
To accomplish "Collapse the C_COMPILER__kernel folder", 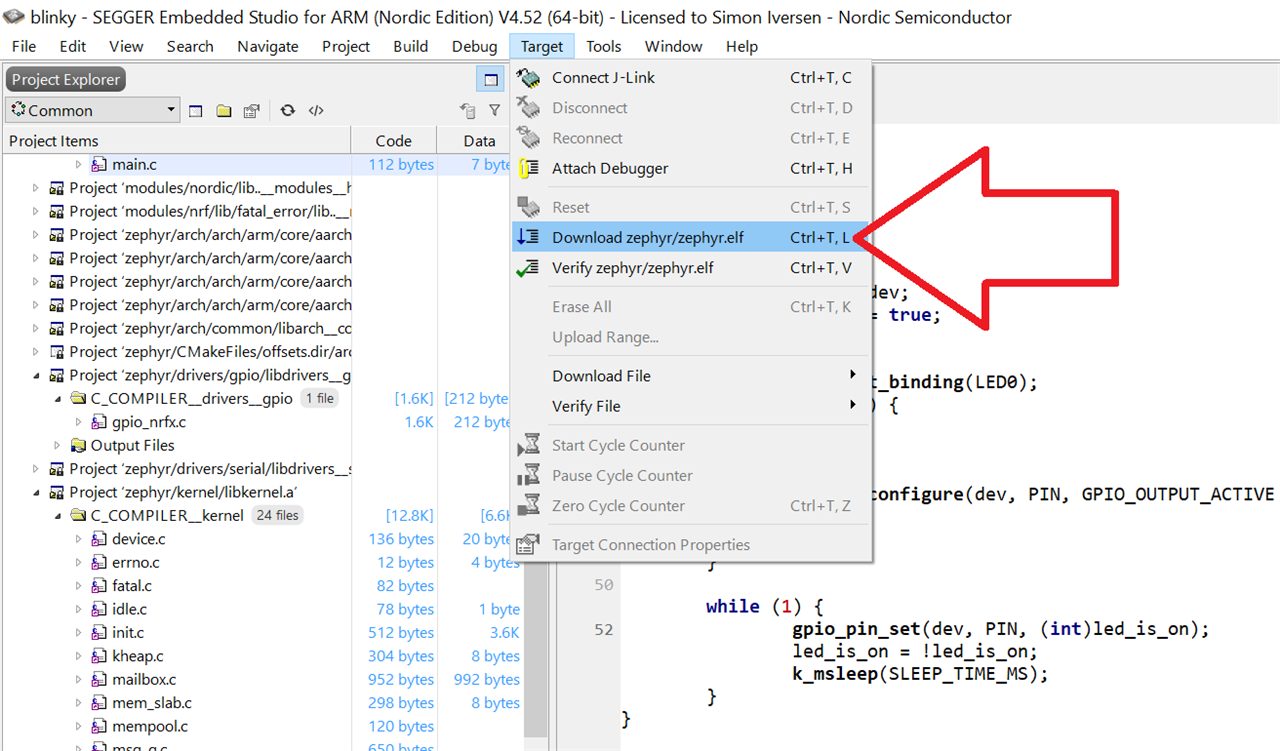I will coord(57,516).
